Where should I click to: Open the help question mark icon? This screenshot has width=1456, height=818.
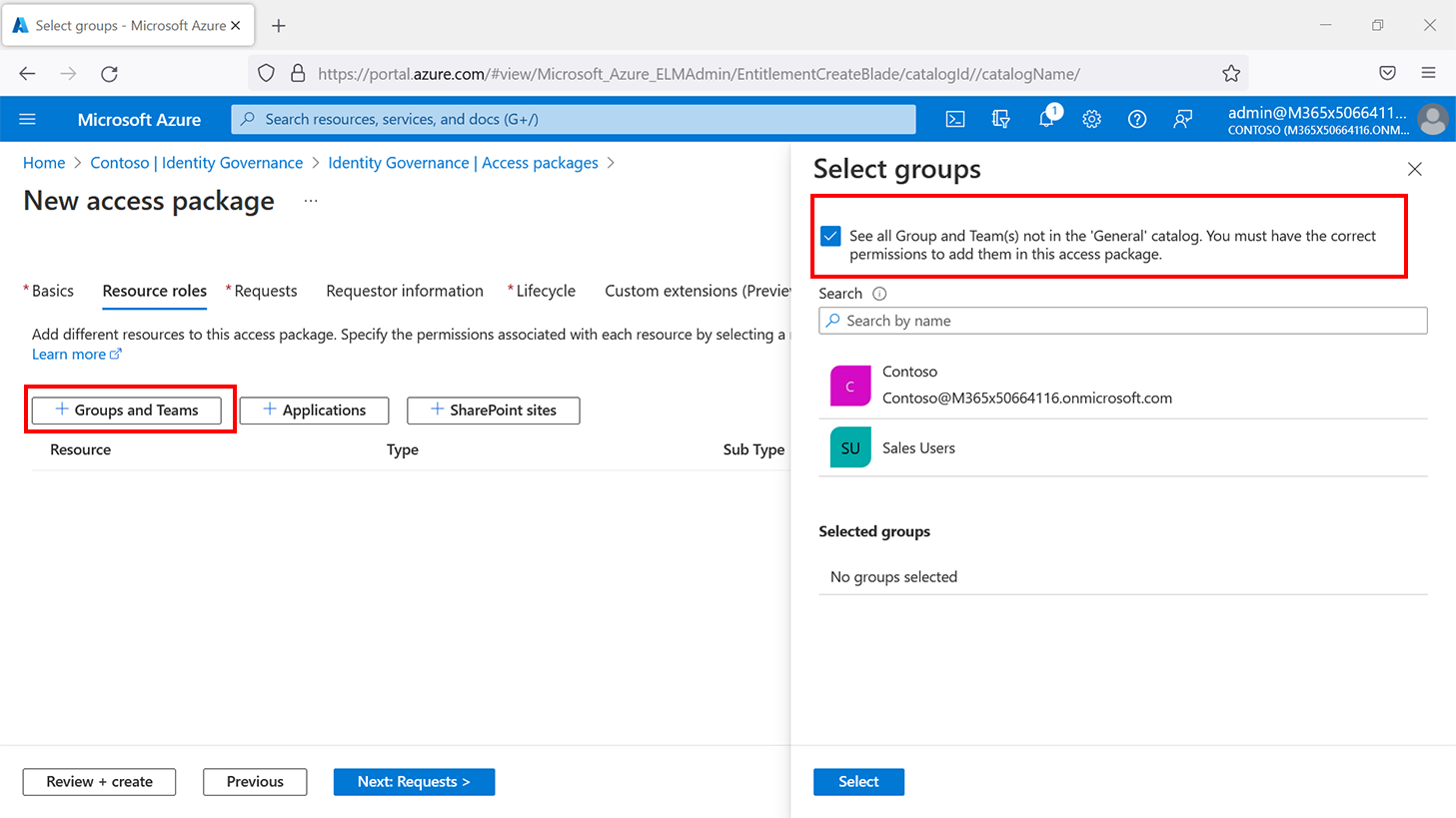click(1137, 119)
